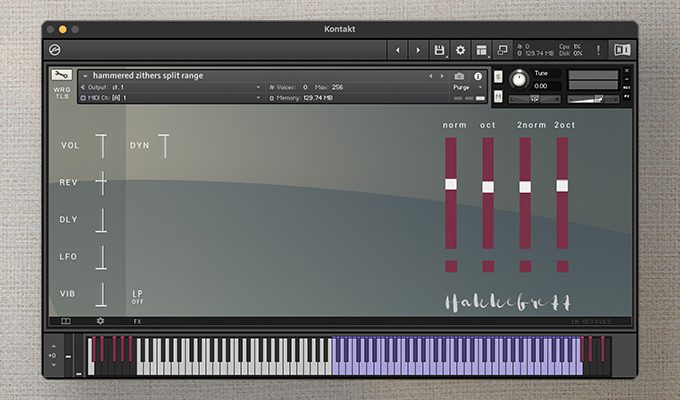Click the Kontakt logo icon at top left

pyautogui.click(x=54, y=50)
